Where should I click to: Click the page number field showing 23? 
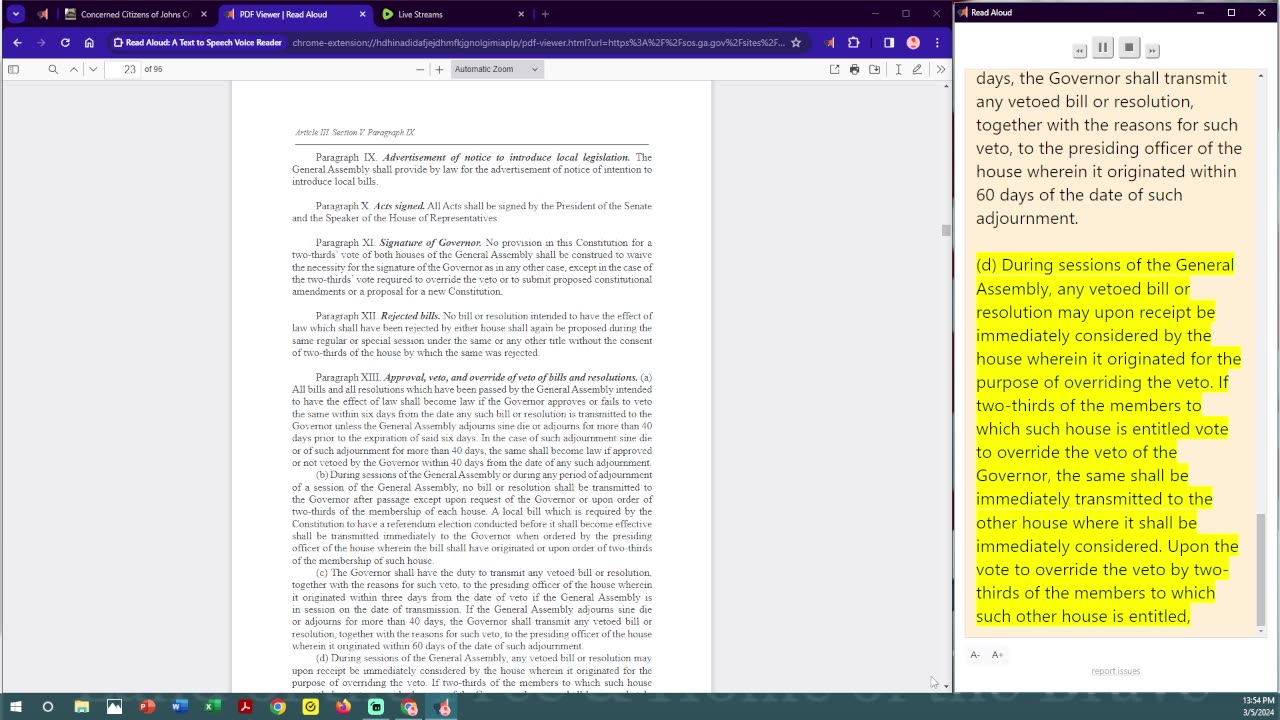(x=122, y=69)
